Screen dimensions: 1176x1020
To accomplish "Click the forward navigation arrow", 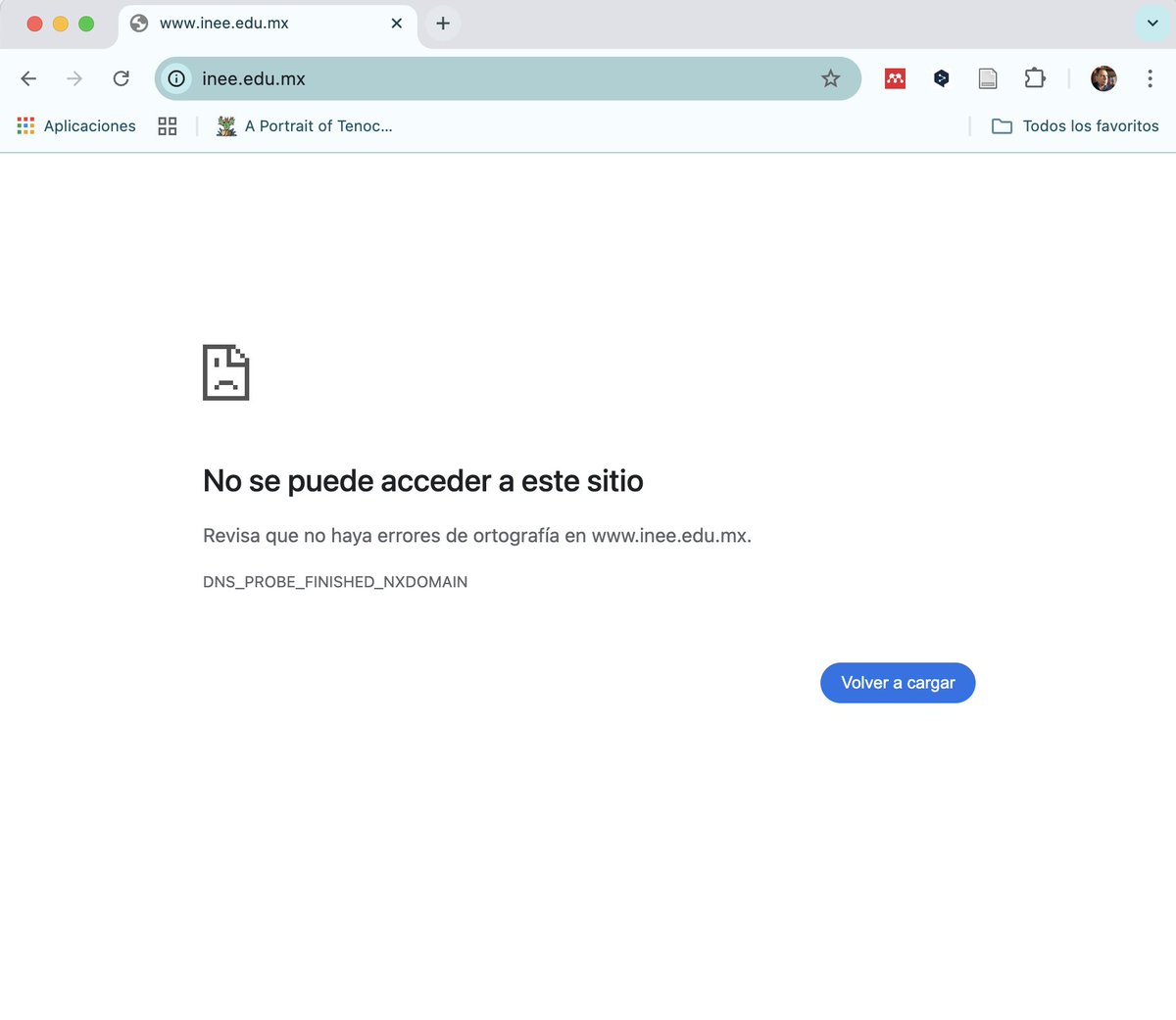I will tap(74, 78).
